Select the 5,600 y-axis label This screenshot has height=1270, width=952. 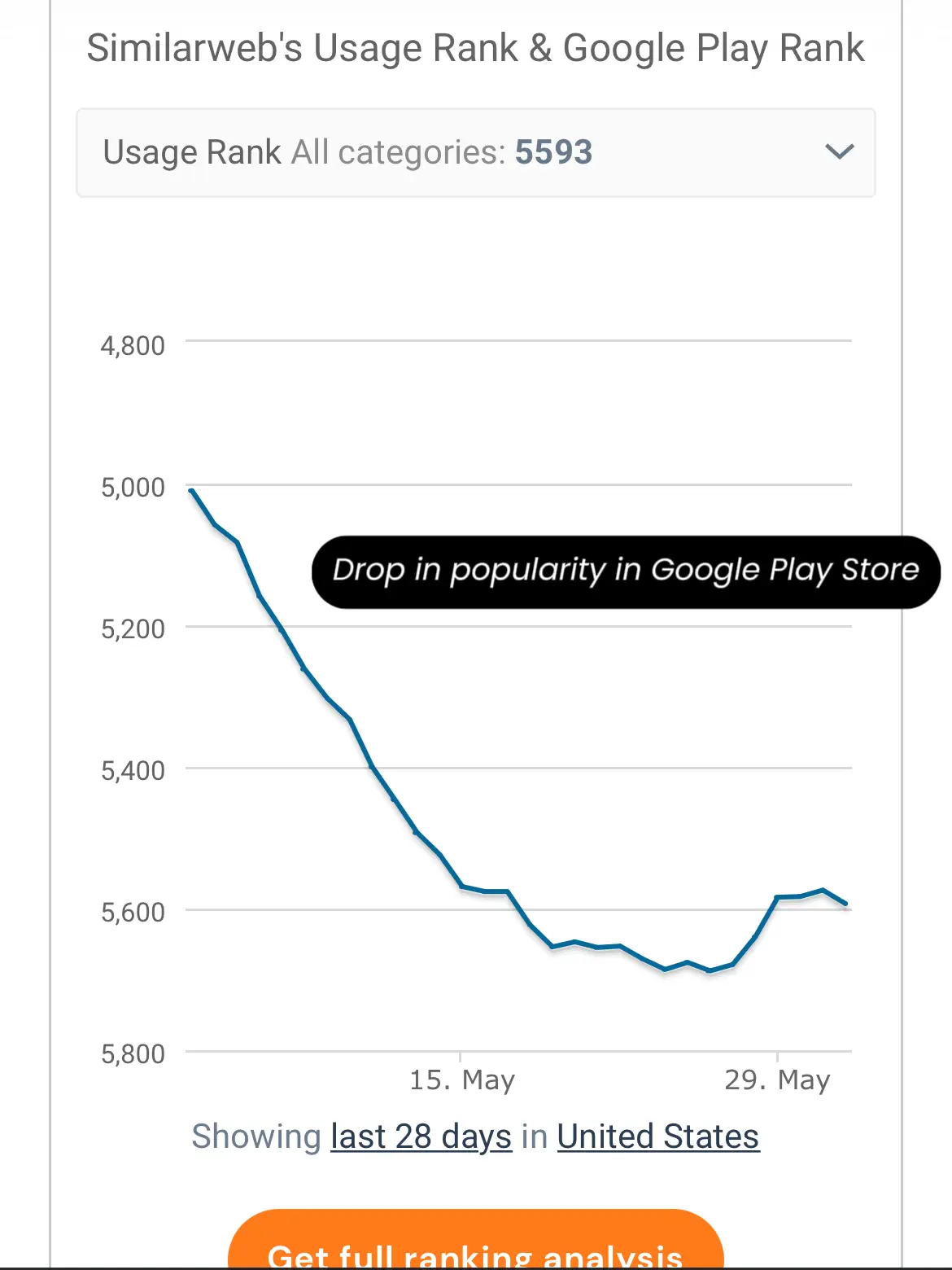133,913
